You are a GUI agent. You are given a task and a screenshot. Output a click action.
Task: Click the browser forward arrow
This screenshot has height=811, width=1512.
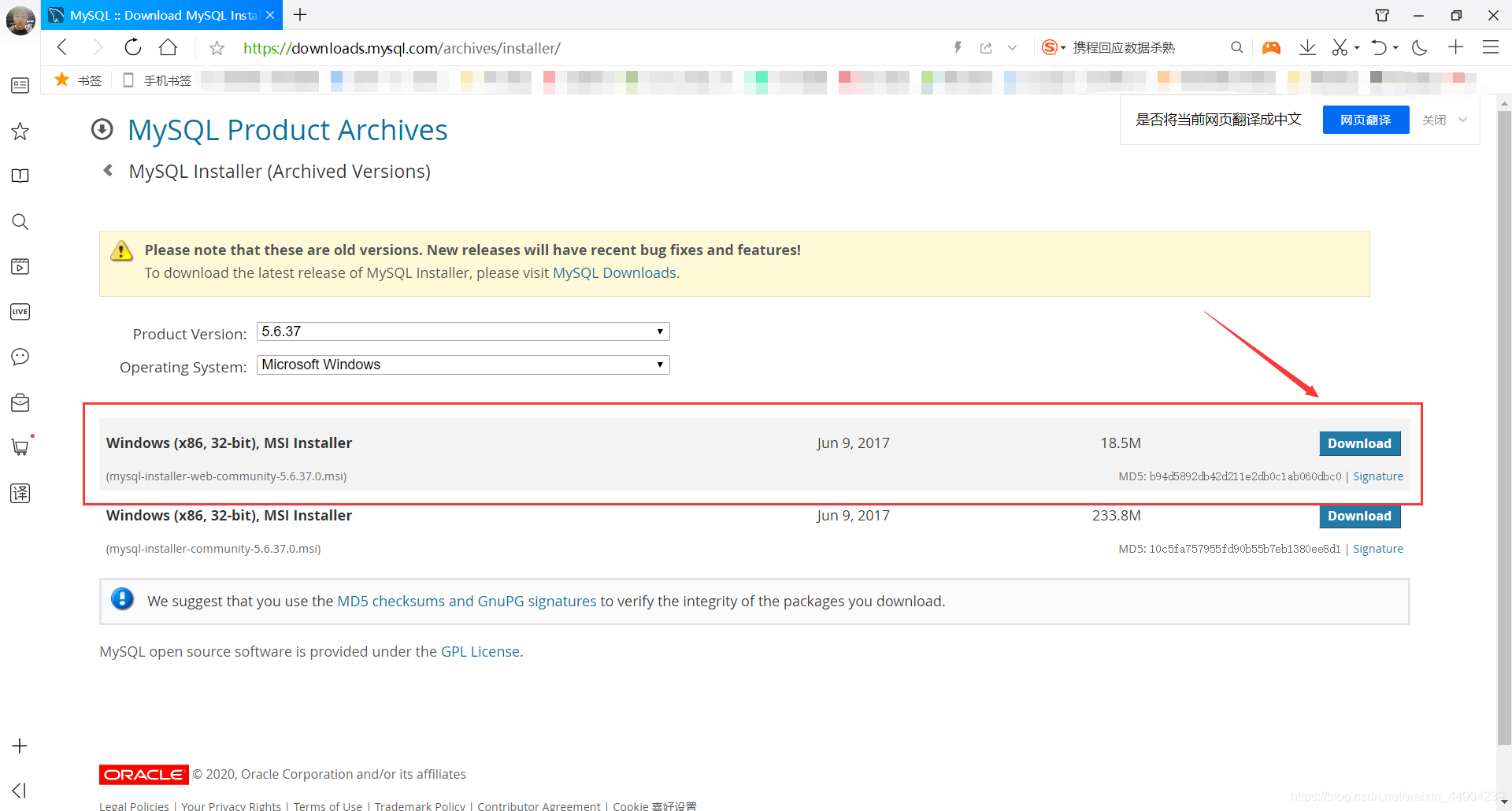tap(98, 47)
